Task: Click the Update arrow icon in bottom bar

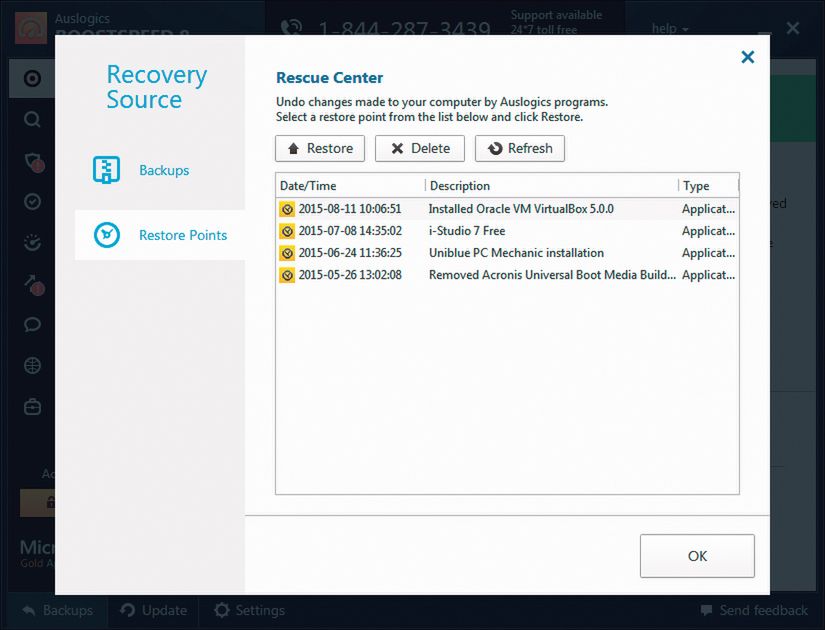Action: [x=128, y=610]
